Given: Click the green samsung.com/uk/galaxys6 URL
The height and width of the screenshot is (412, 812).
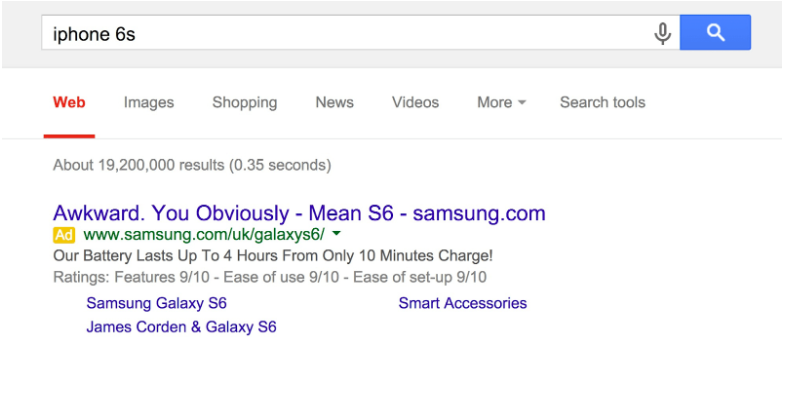Looking at the screenshot, I should [204, 235].
